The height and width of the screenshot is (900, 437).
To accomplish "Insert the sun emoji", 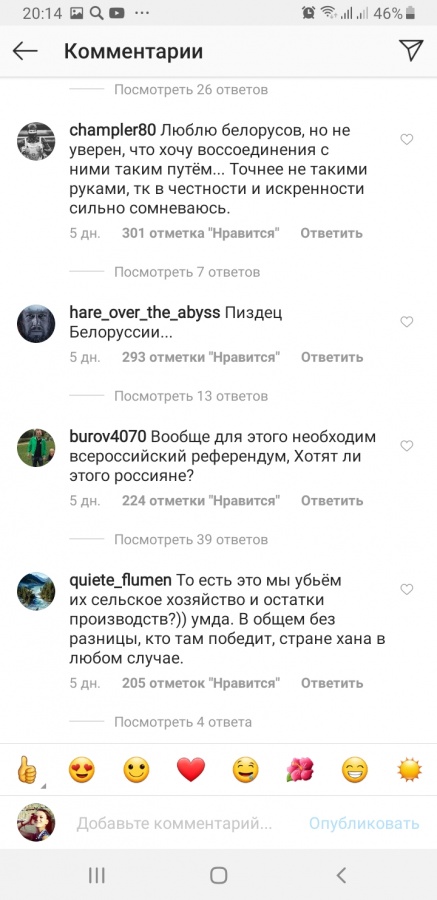I will pos(409,769).
